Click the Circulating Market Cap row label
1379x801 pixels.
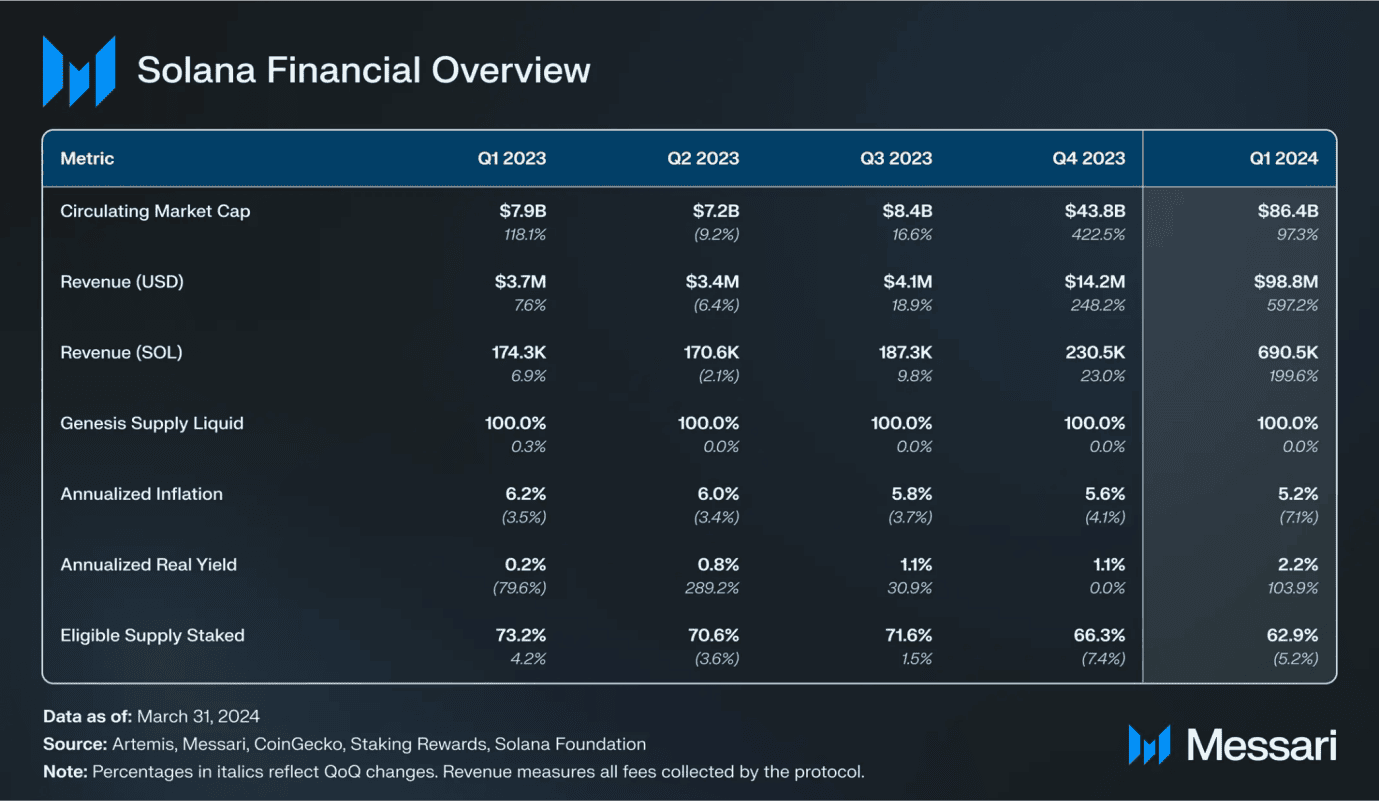[155, 211]
